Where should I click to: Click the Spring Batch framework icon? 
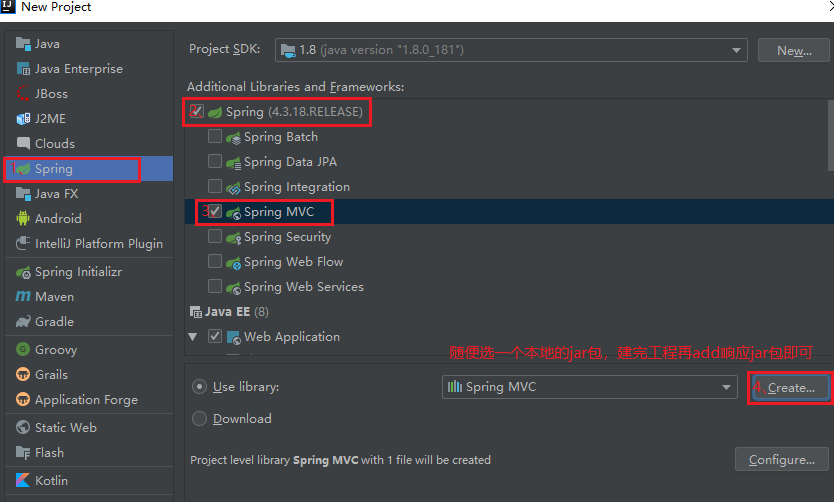(233, 138)
